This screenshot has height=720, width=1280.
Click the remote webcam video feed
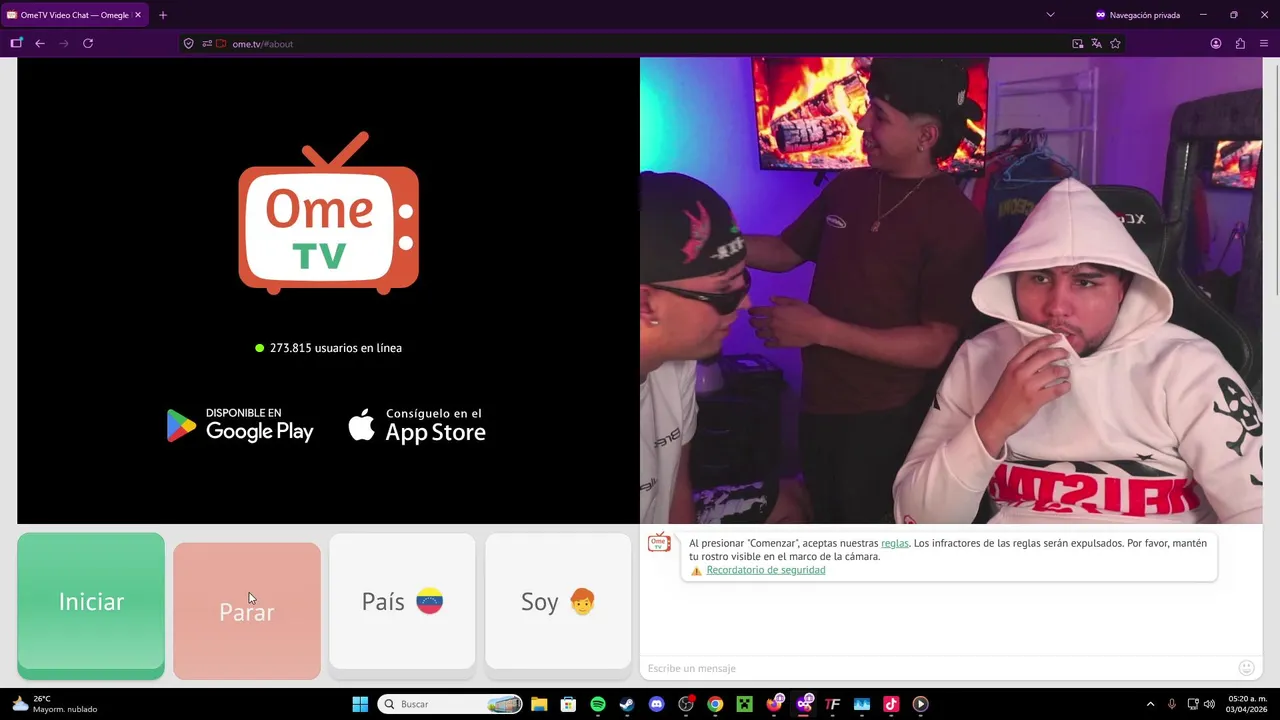tap(951, 290)
